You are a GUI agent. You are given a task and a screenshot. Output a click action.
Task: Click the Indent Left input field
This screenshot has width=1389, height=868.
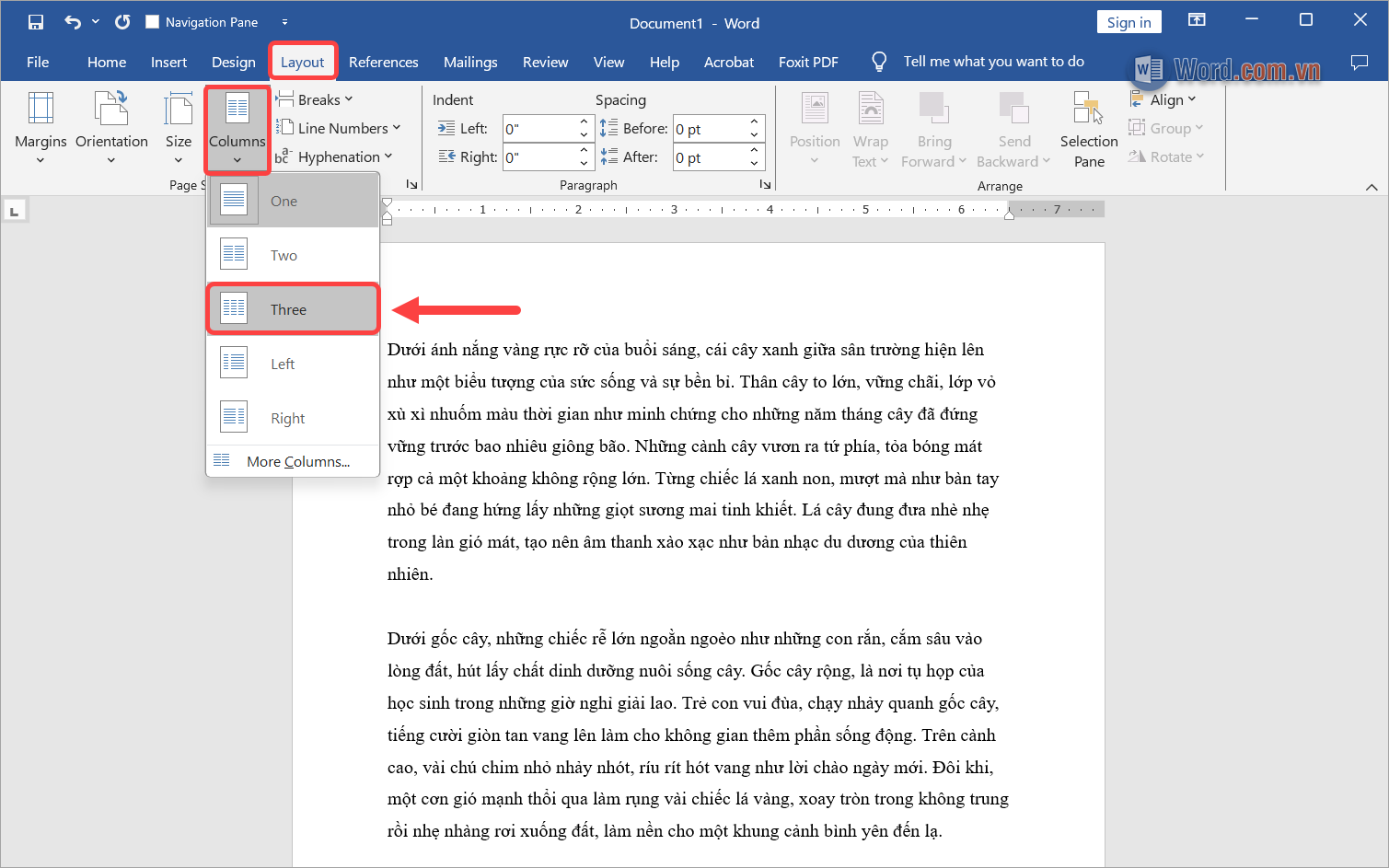(x=539, y=129)
